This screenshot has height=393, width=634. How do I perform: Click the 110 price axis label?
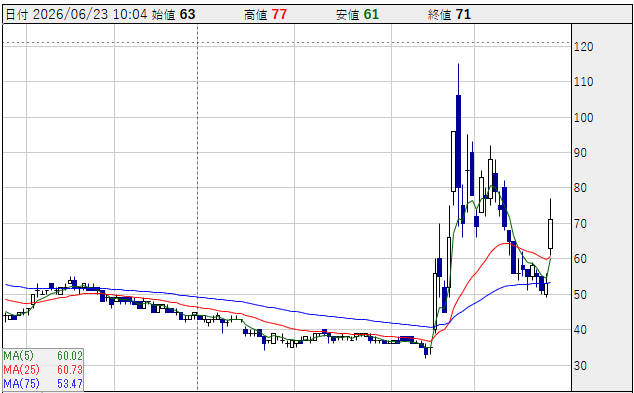click(583, 82)
